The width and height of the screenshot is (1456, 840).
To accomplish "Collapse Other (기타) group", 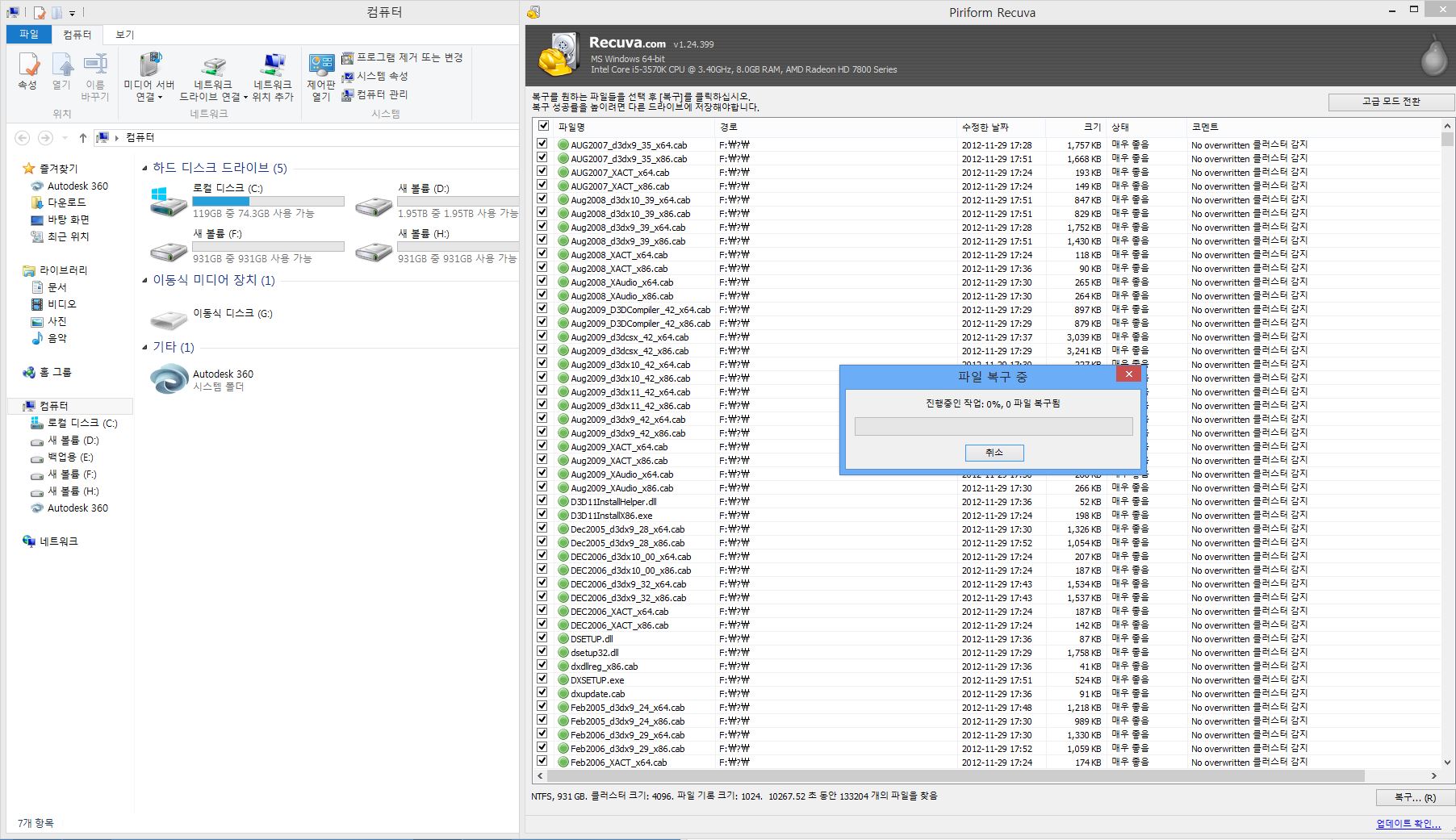I will click(144, 347).
